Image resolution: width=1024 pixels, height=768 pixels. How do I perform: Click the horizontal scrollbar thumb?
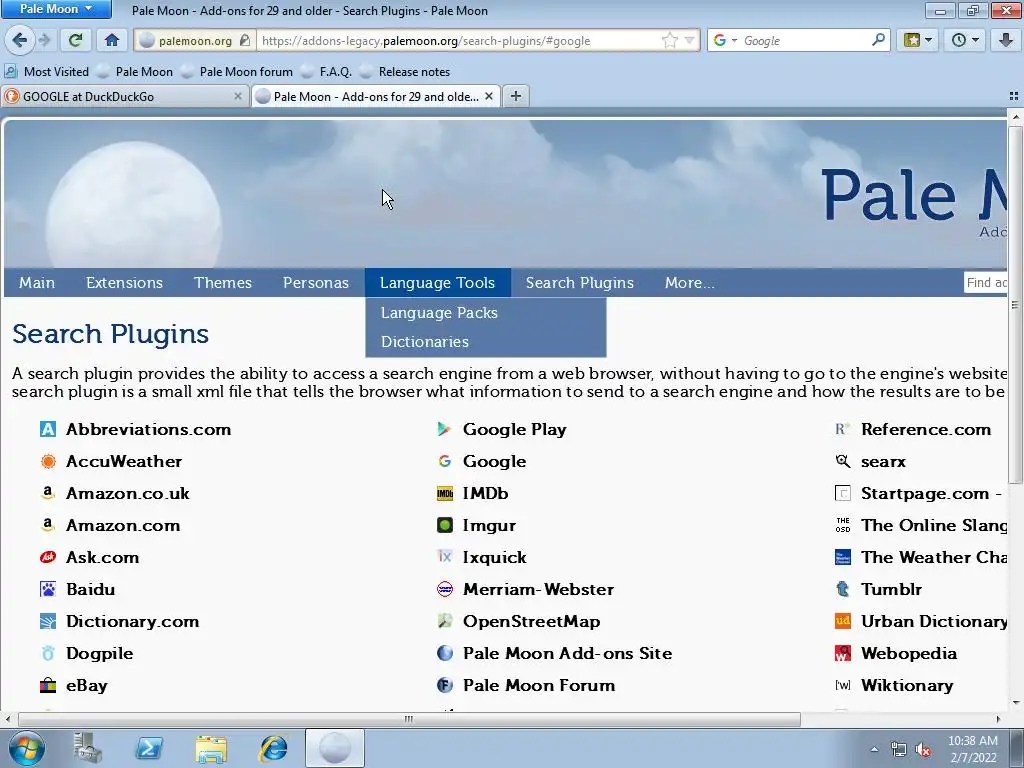click(409, 719)
